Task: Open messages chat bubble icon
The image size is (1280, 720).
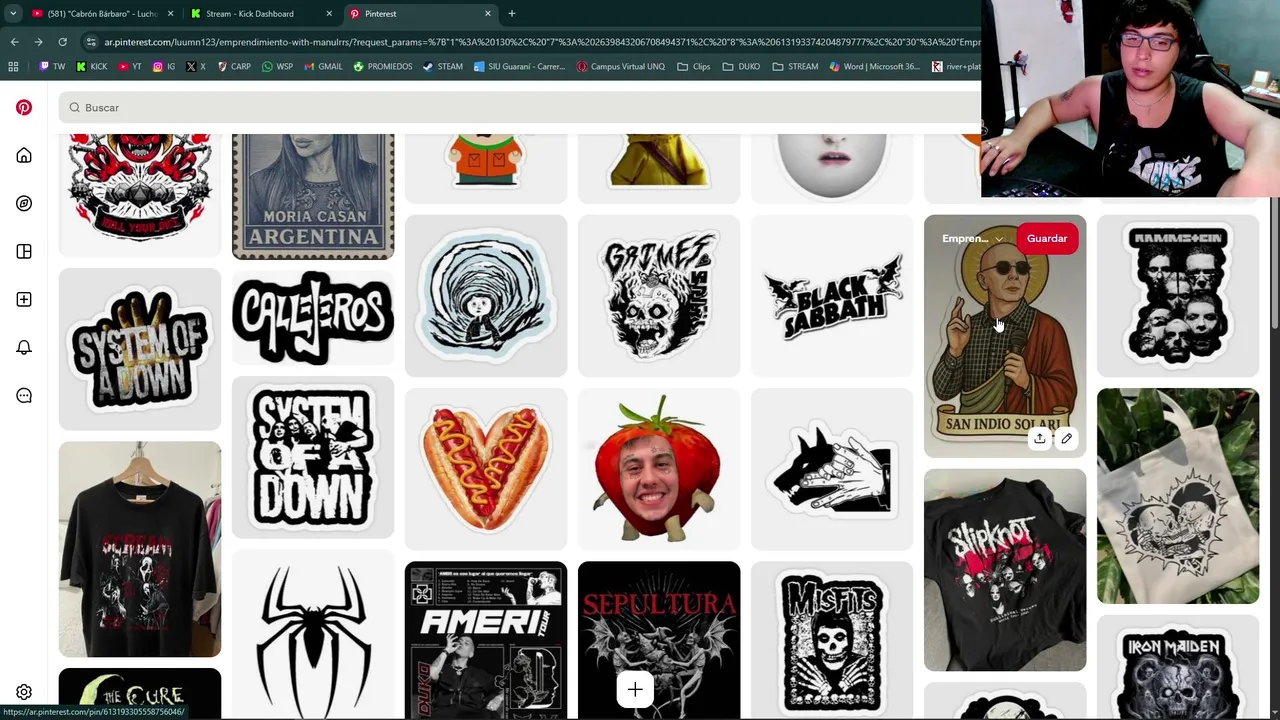Action: 24,395
